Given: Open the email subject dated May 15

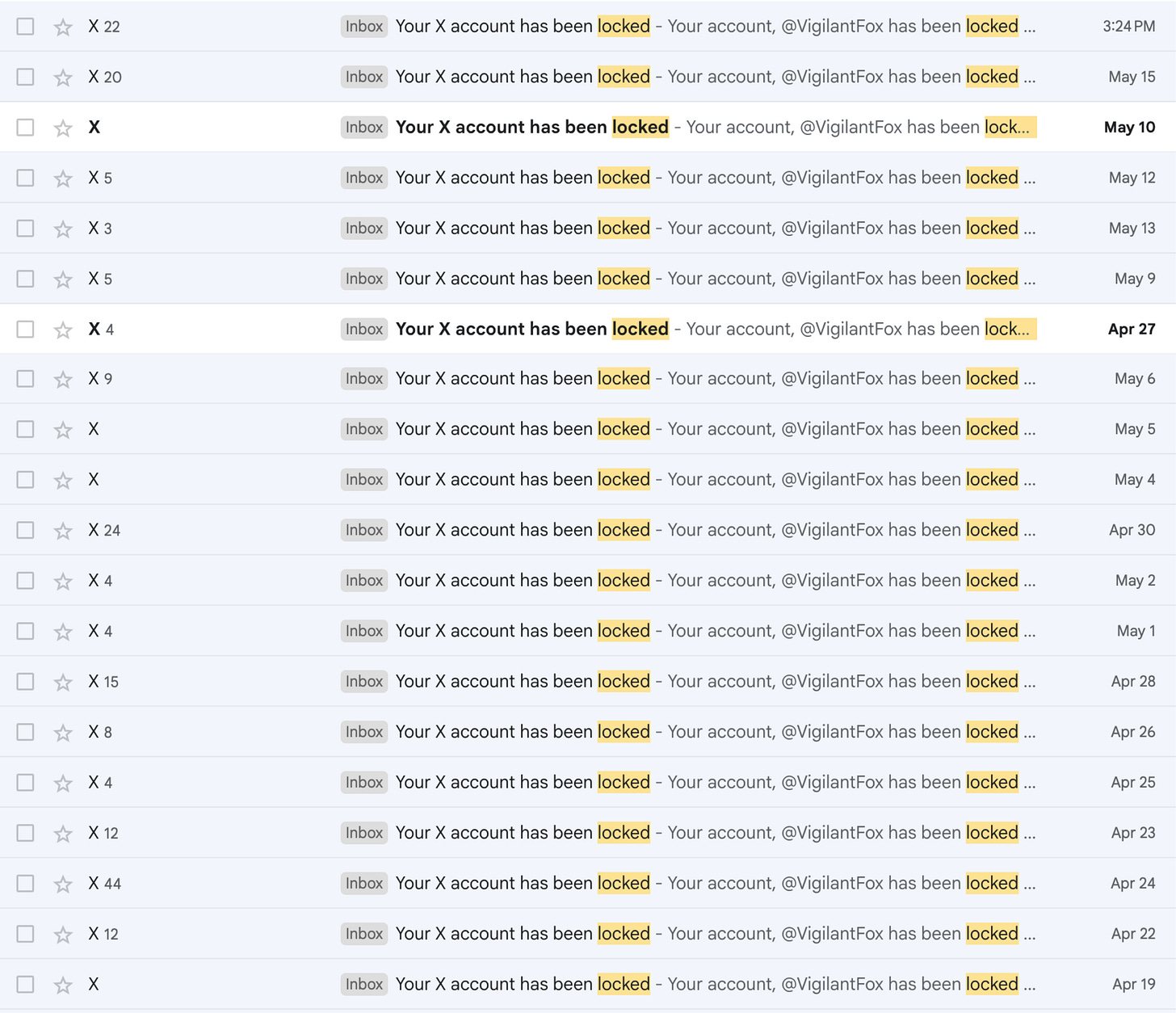Looking at the screenshot, I should [x=523, y=77].
